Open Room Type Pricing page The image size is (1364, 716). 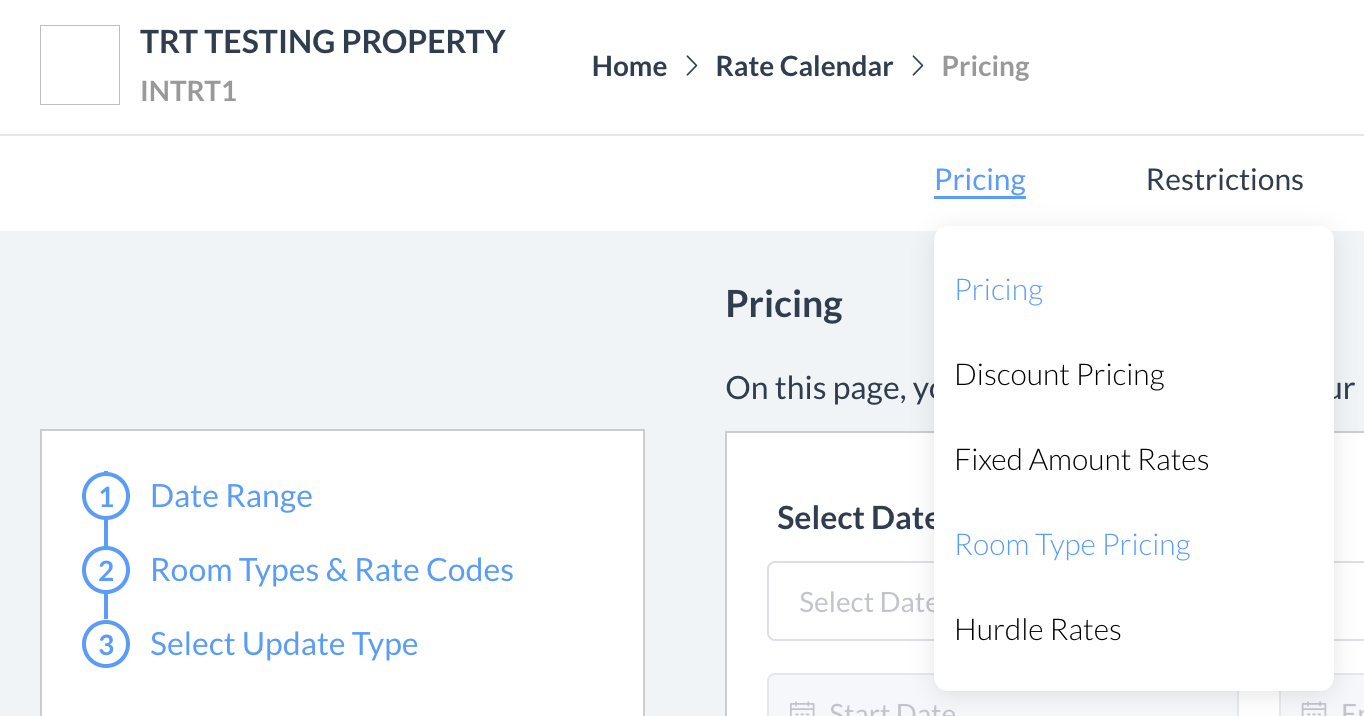tap(1072, 544)
